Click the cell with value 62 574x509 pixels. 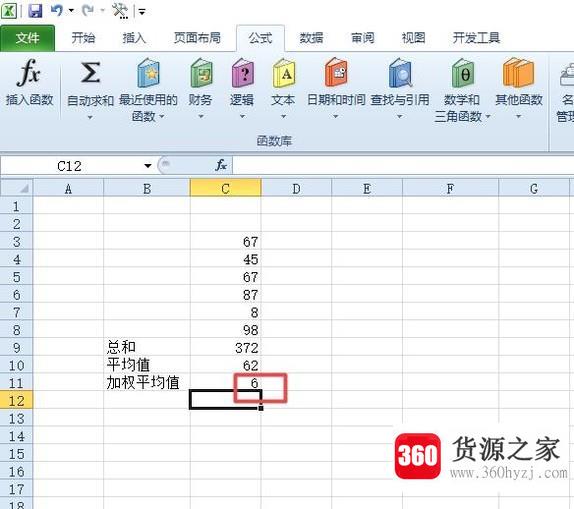(x=226, y=365)
